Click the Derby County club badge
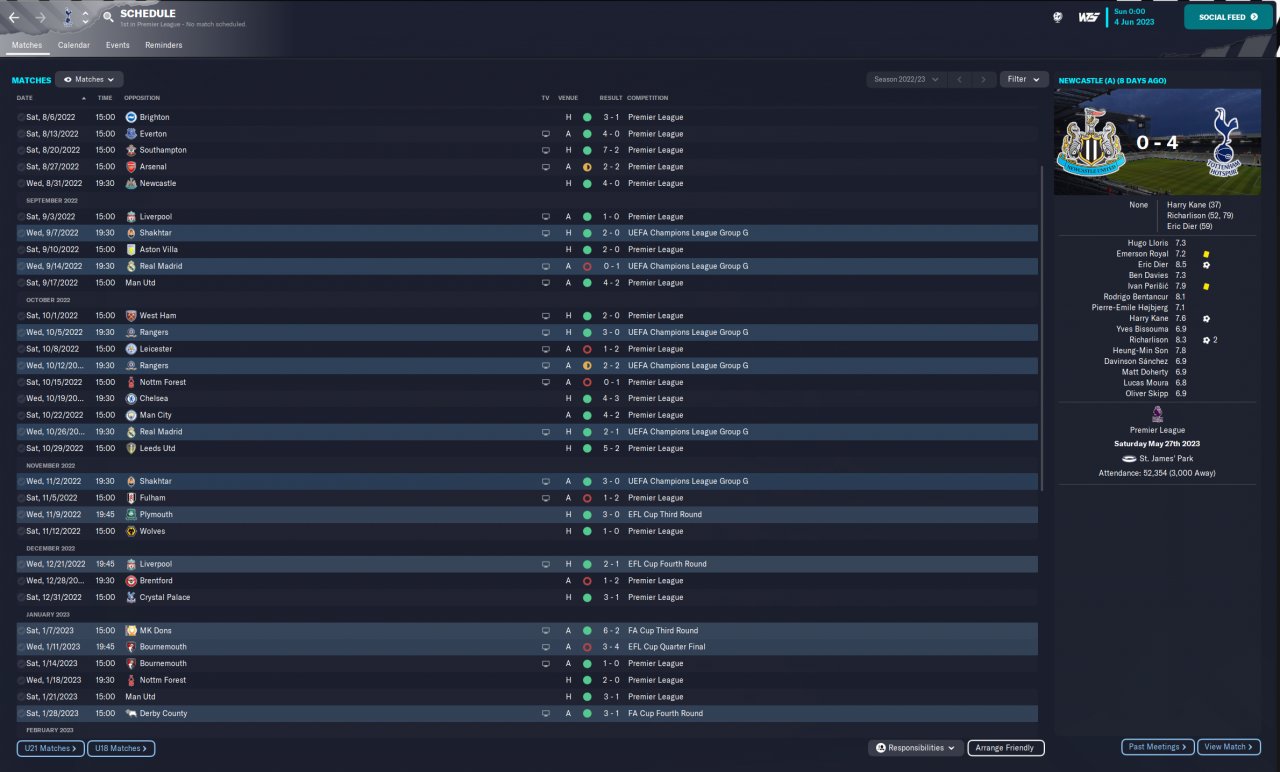The height and width of the screenshot is (772, 1280). click(x=131, y=714)
